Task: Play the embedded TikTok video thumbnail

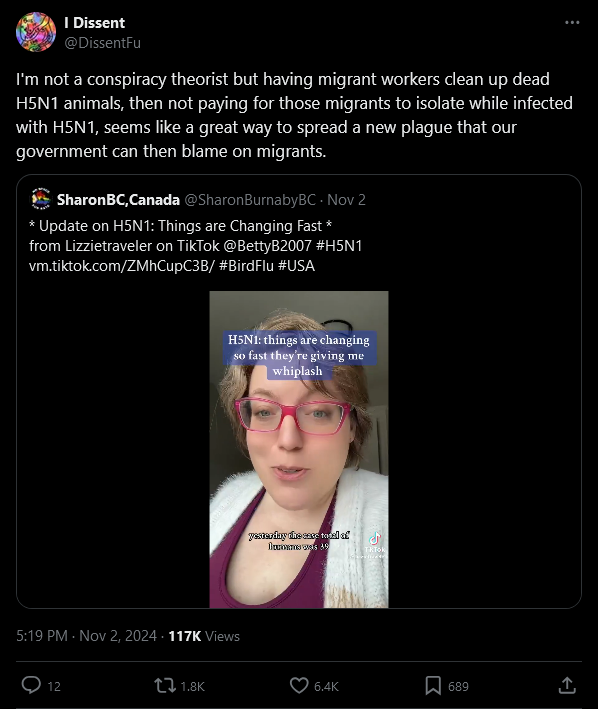Action: [x=299, y=449]
